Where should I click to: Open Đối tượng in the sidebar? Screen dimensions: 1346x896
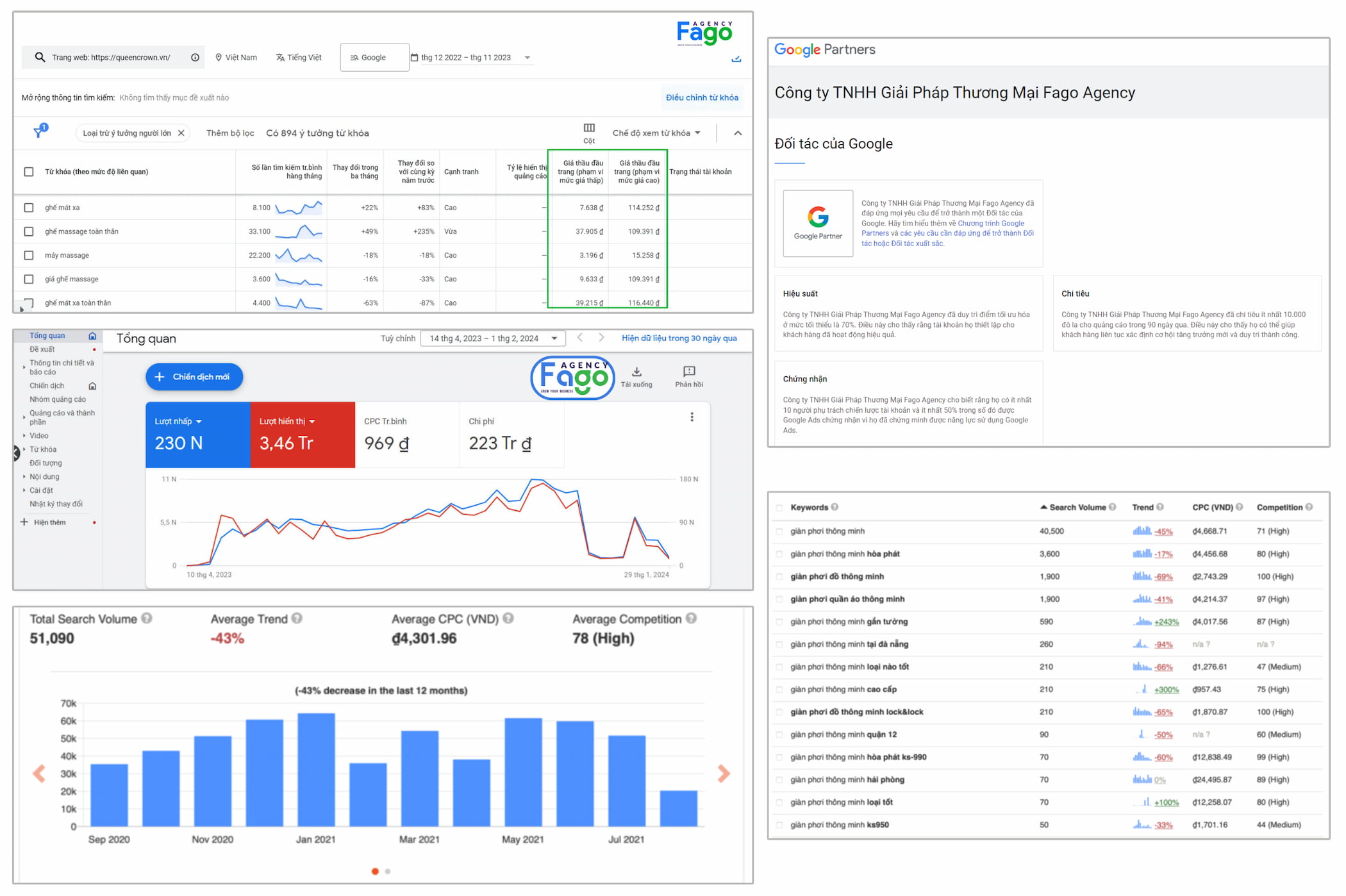46,463
